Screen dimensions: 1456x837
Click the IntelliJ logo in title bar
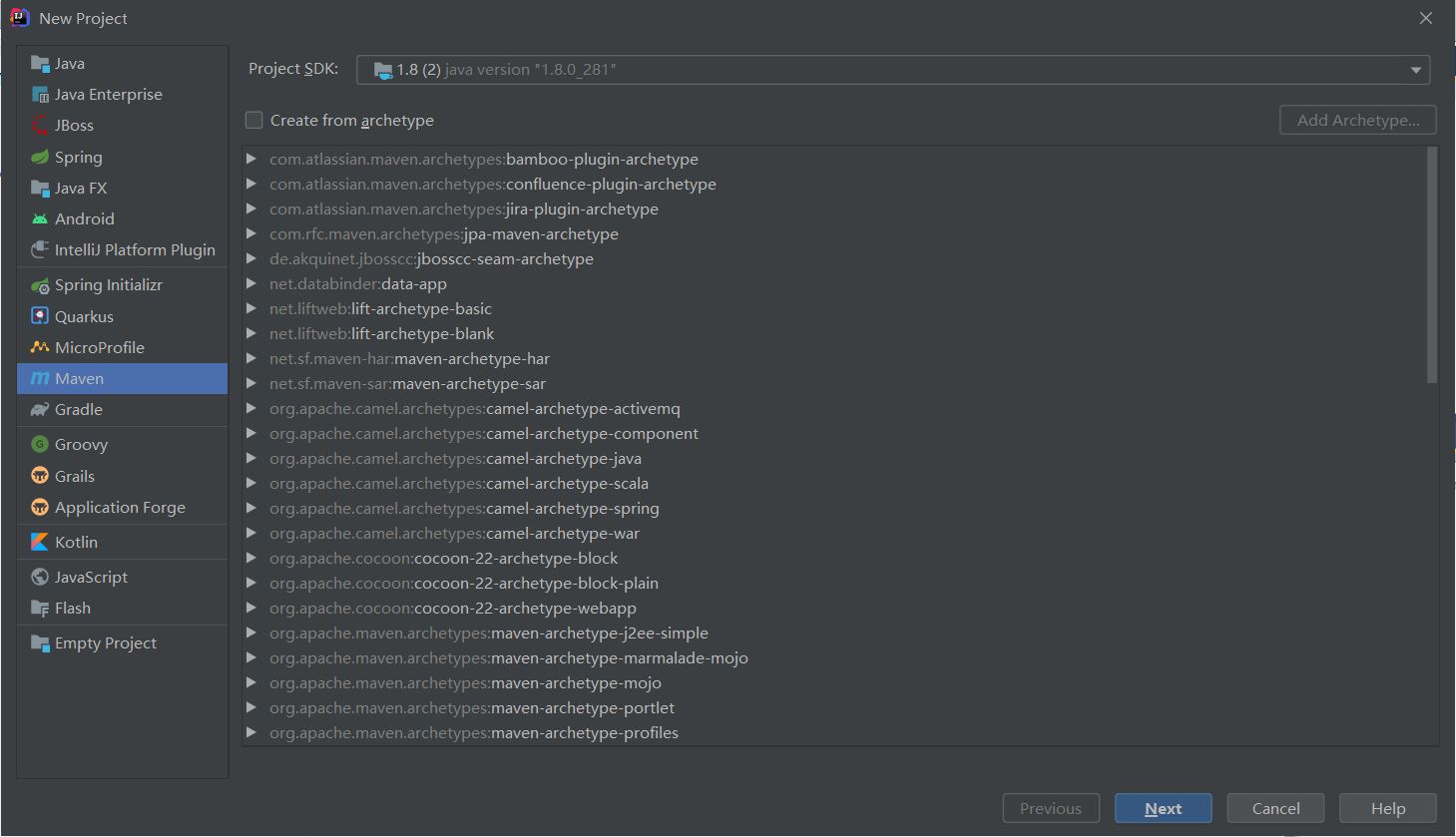(19, 18)
